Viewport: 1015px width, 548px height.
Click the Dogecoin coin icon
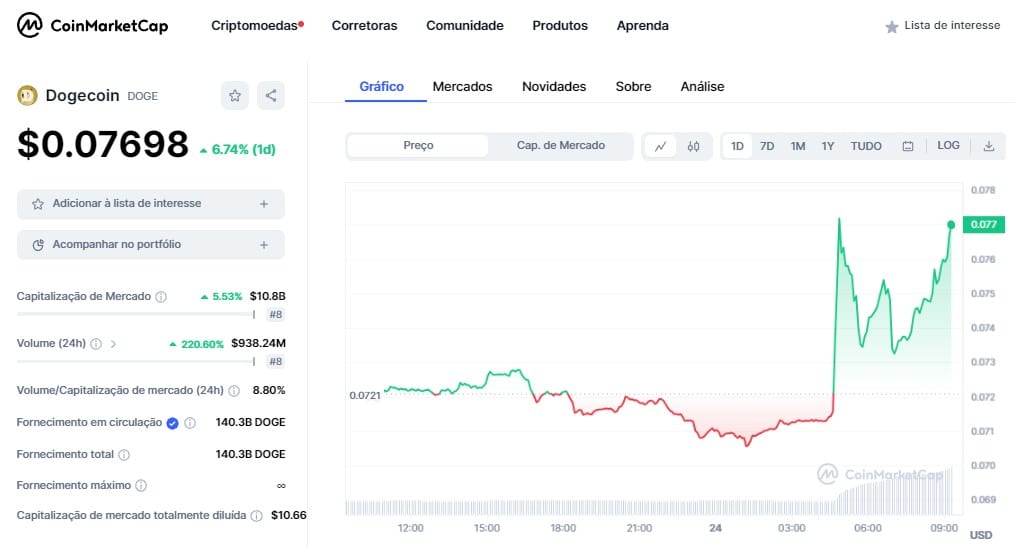[27, 96]
